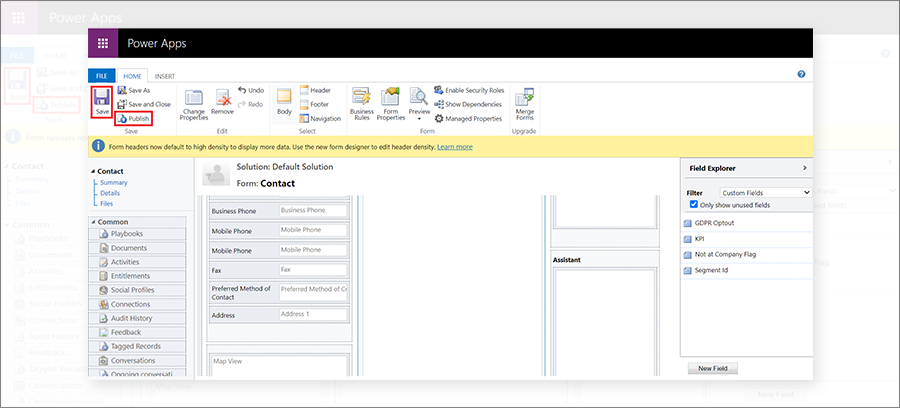Open Entitlements navigation item
Screen dimensions: 900x408
click(138, 276)
